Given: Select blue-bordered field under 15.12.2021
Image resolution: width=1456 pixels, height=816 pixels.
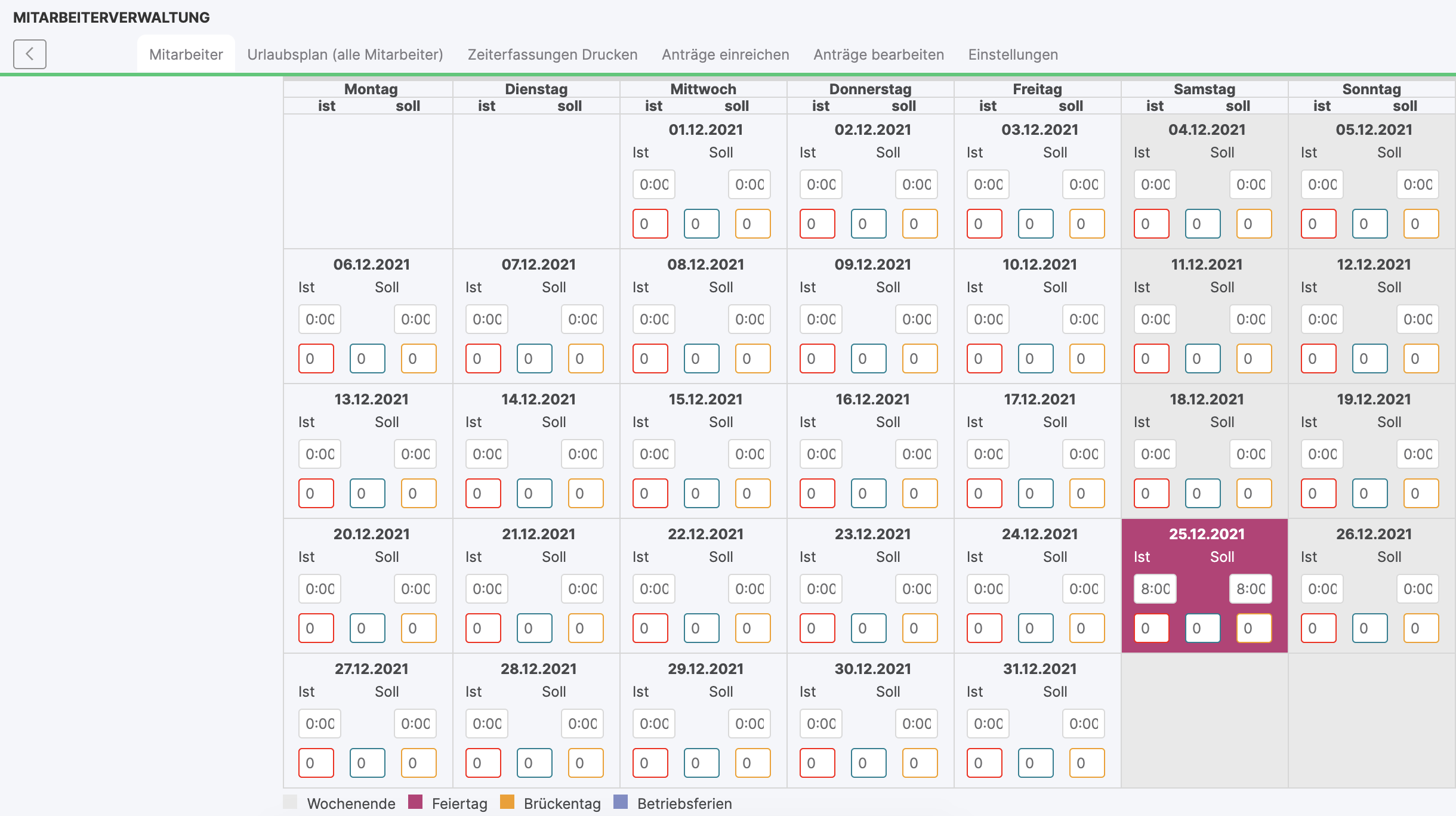Looking at the screenshot, I should (x=701, y=493).
